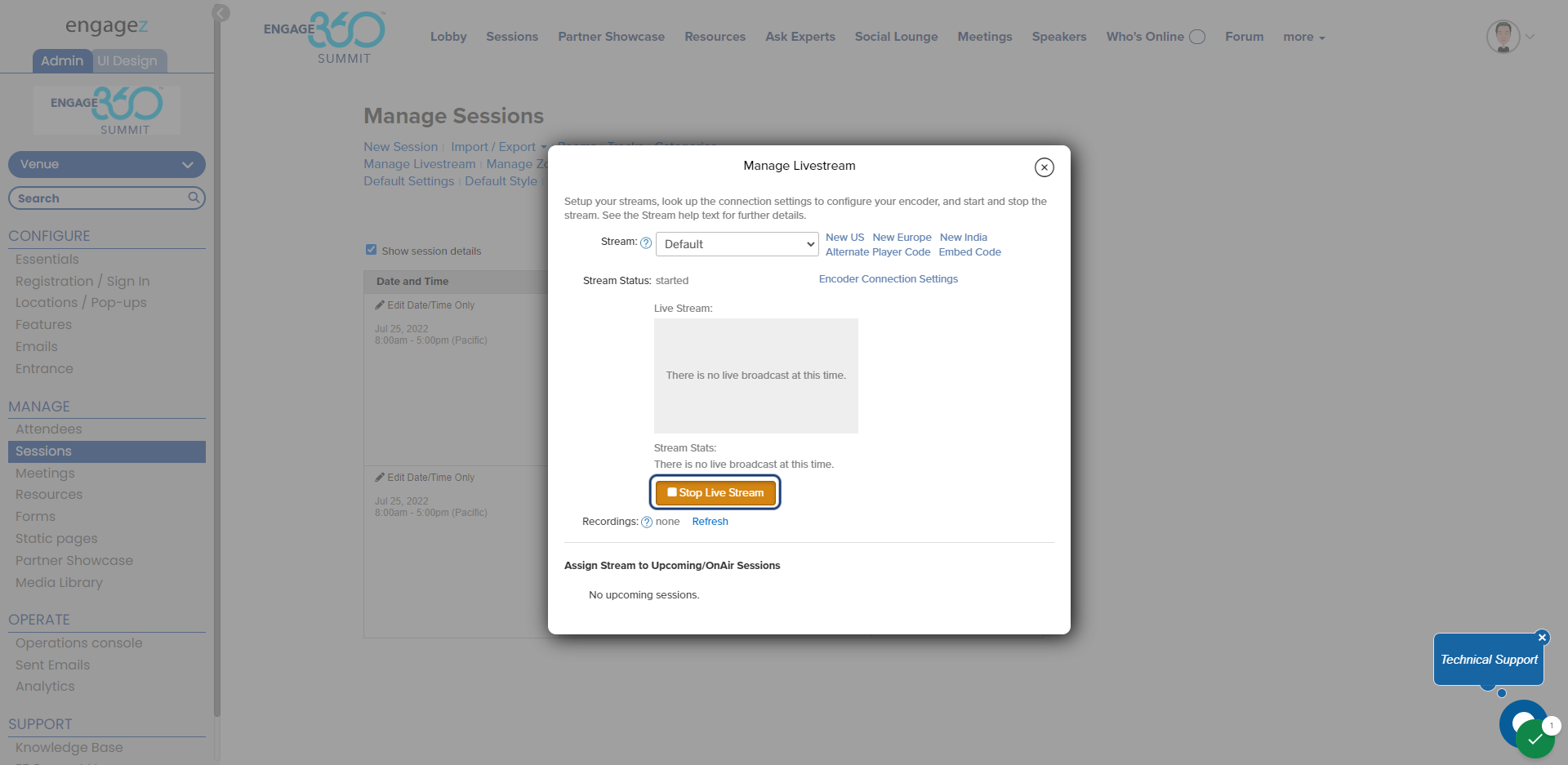
Task: Click the green checkmark badge icon
Action: tap(1535, 740)
